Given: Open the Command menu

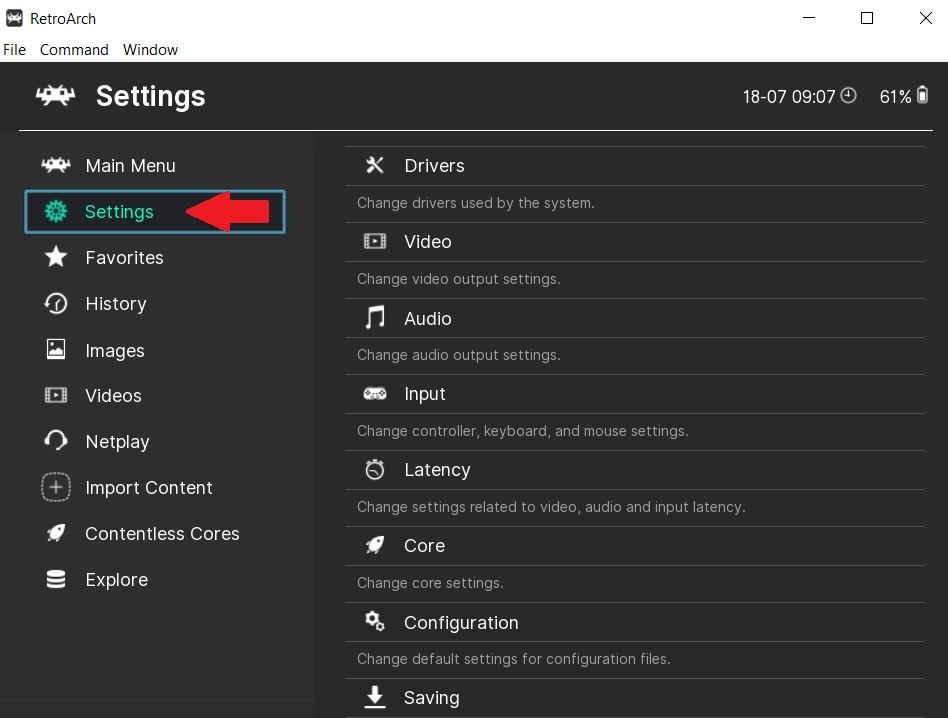Looking at the screenshot, I should click(x=73, y=49).
